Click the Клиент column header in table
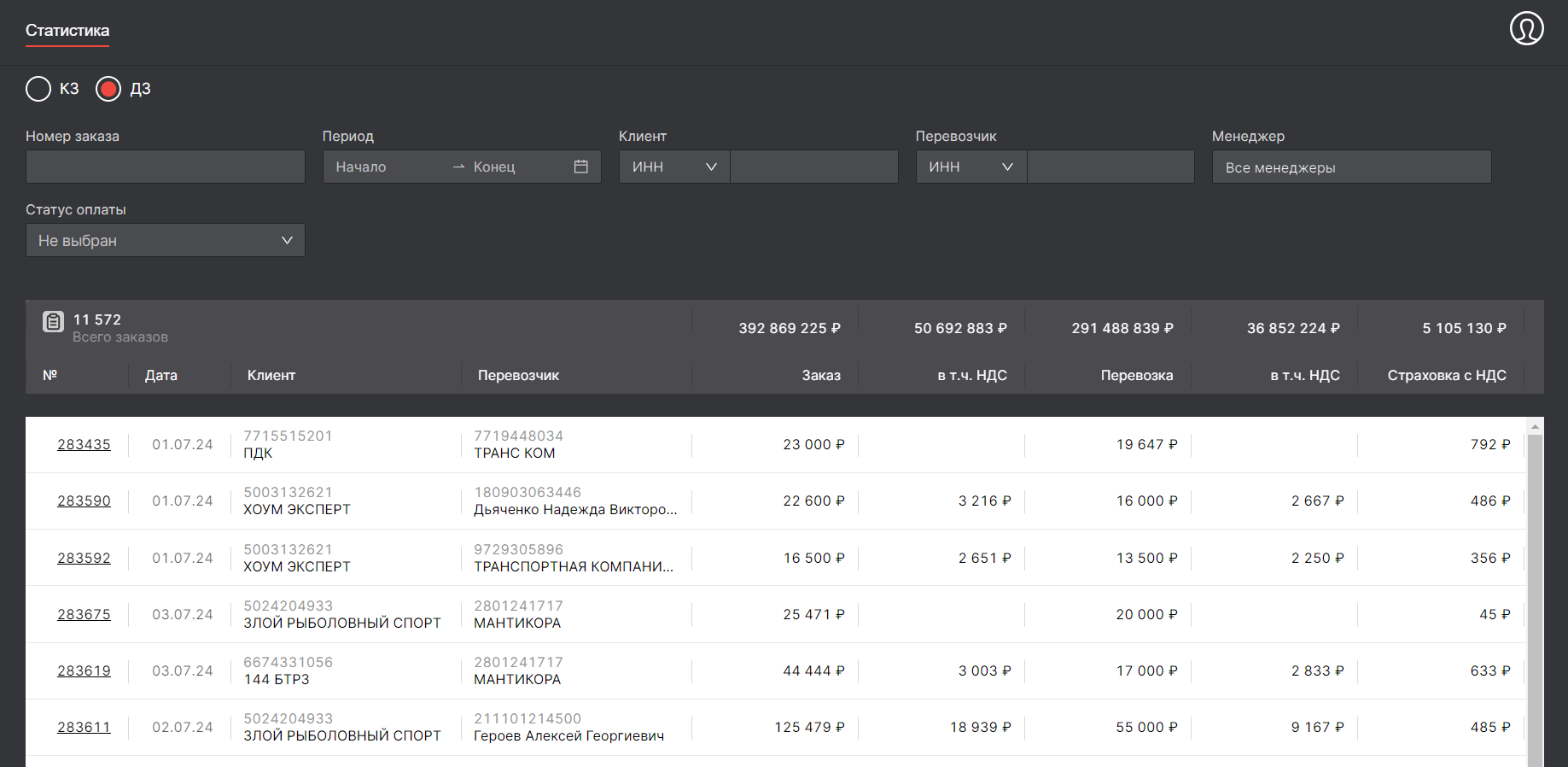Image resolution: width=1568 pixels, height=767 pixels. (x=271, y=375)
